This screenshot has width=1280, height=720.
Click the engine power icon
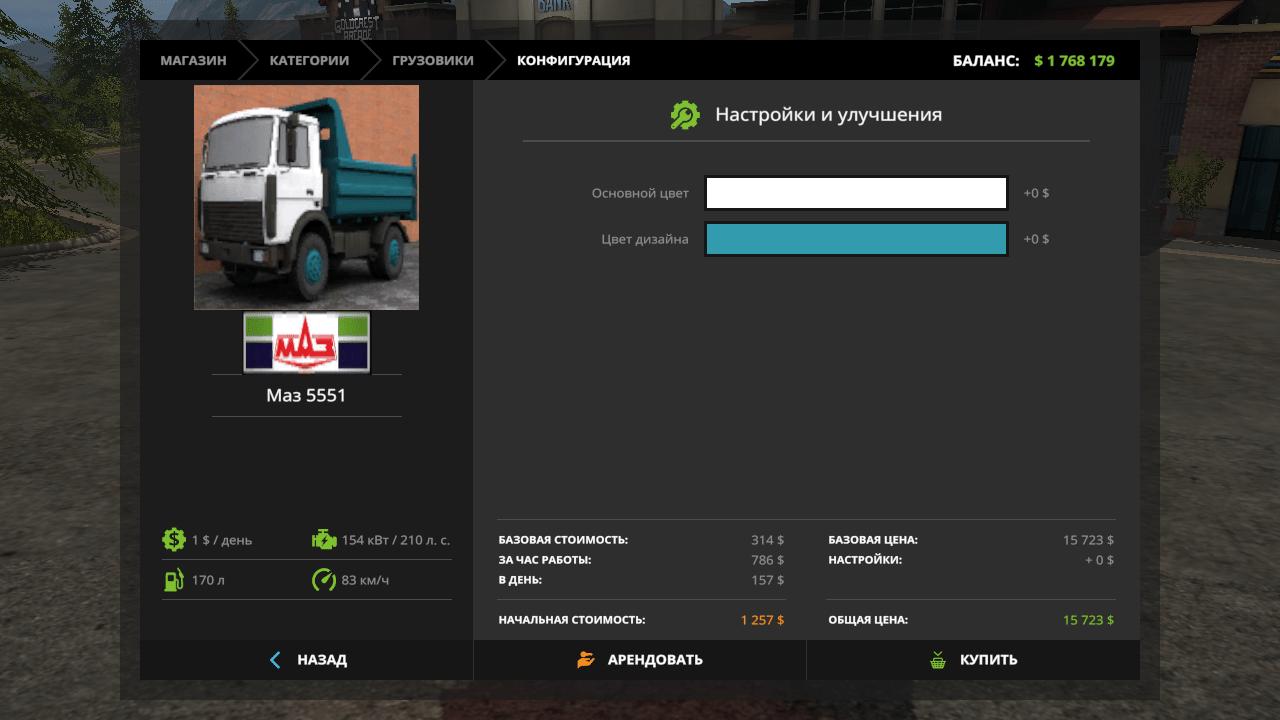[324, 540]
